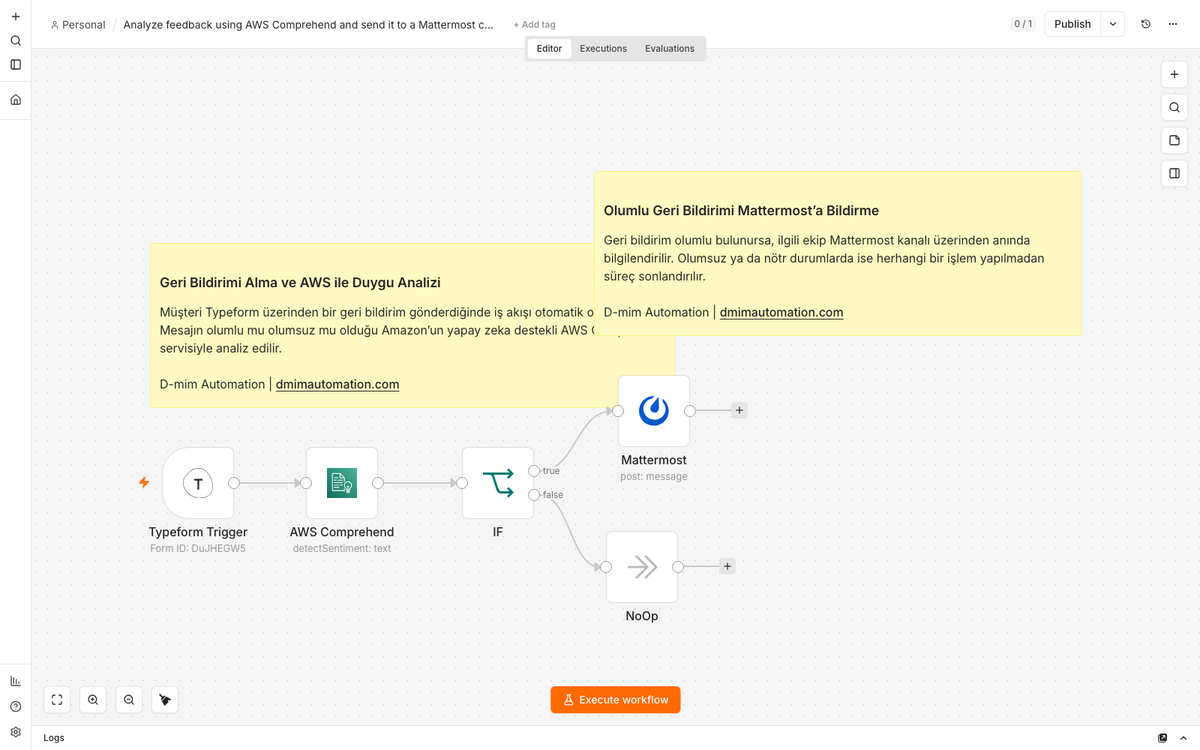Image resolution: width=1200 pixels, height=750 pixels.
Task: Open the Publish dropdown arrow
Action: click(1113, 24)
